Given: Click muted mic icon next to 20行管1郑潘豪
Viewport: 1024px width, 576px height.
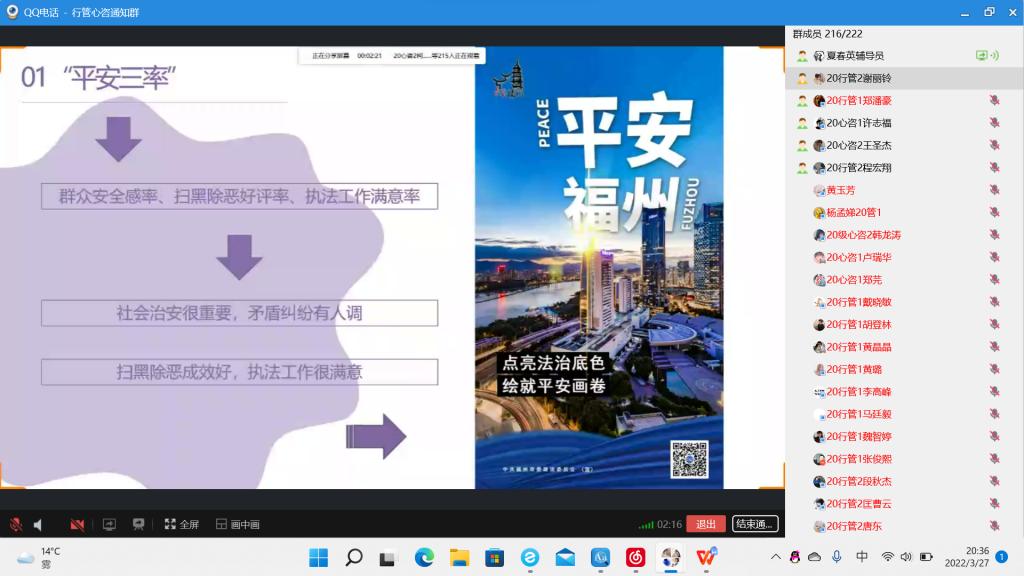Looking at the screenshot, I should pyautogui.click(x=994, y=101).
